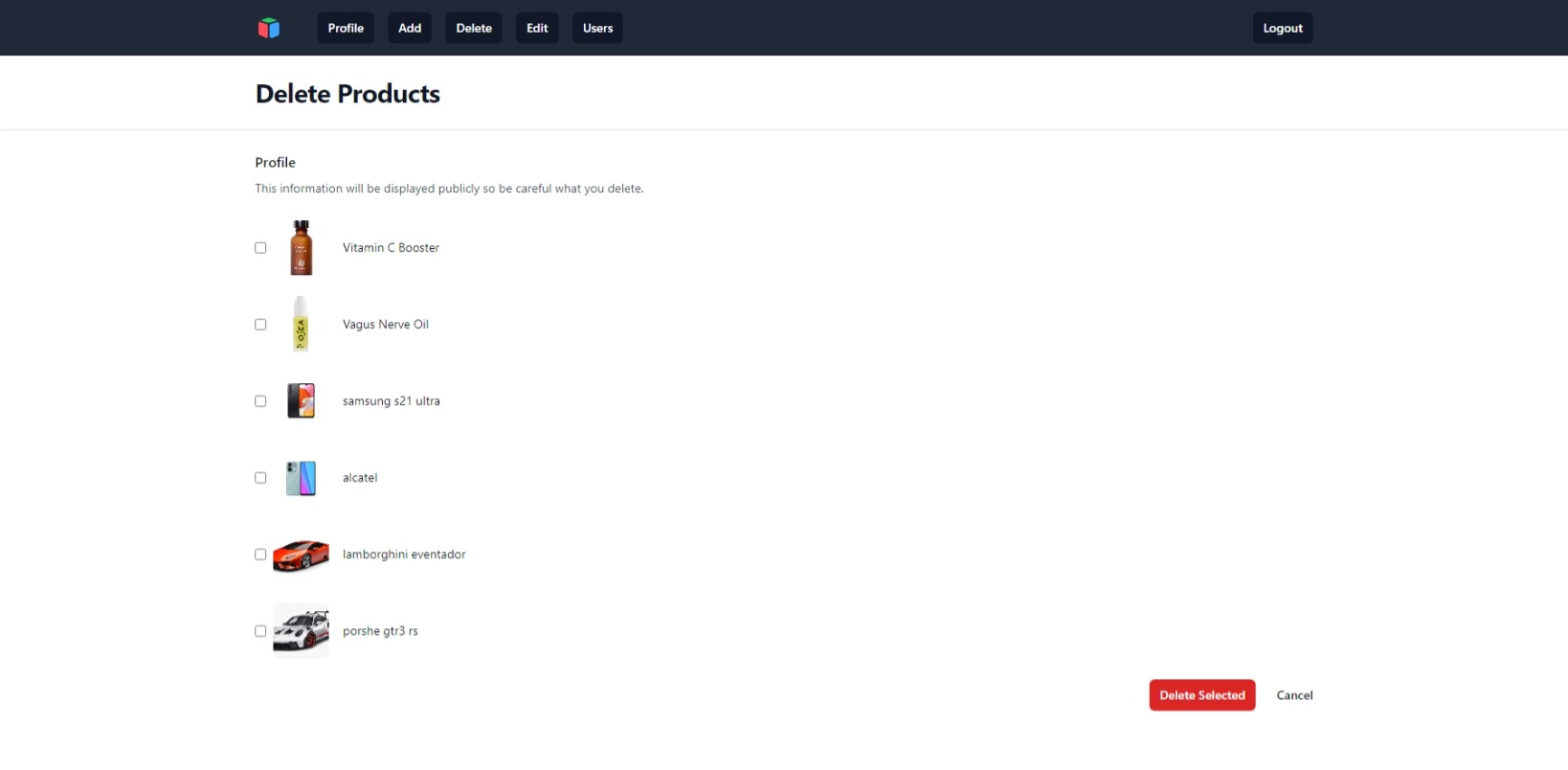Image resolution: width=1568 pixels, height=770 pixels.
Task: Click the red Delete Selected button
Action: click(x=1202, y=695)
